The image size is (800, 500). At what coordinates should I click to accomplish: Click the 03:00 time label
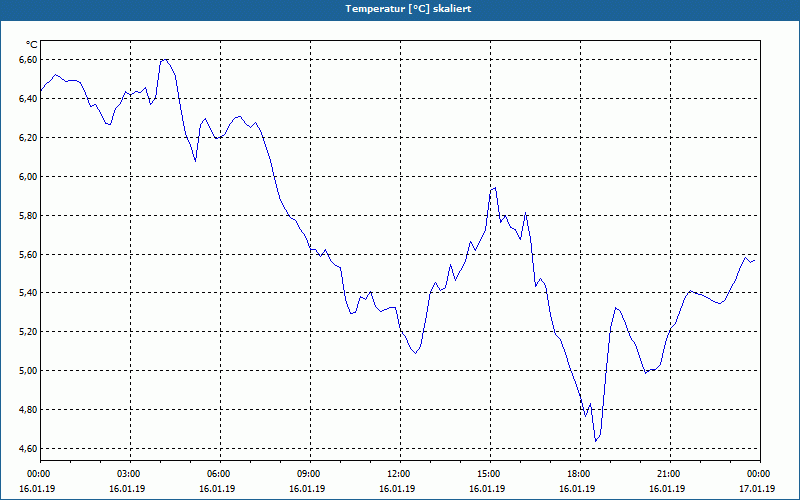tap(130, 474)
